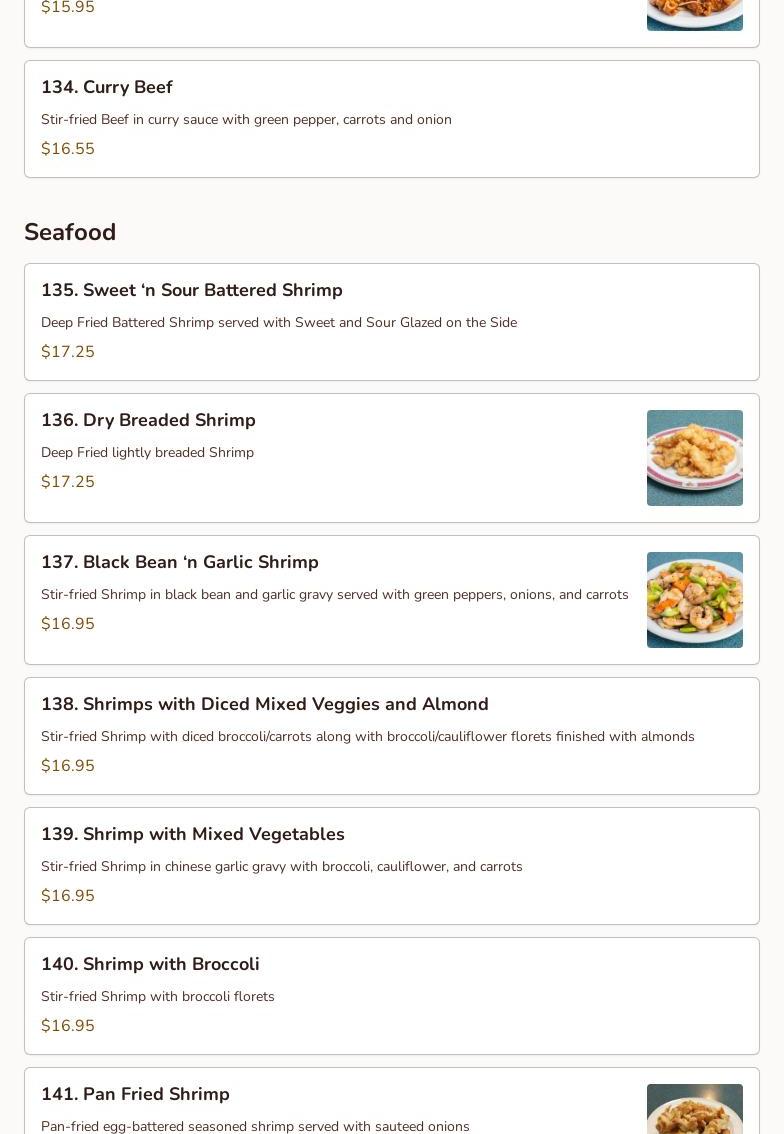Click the $17.25 price under Battered Shrimp
This screenshot has height=1134, width=784.
coord(68,352)
